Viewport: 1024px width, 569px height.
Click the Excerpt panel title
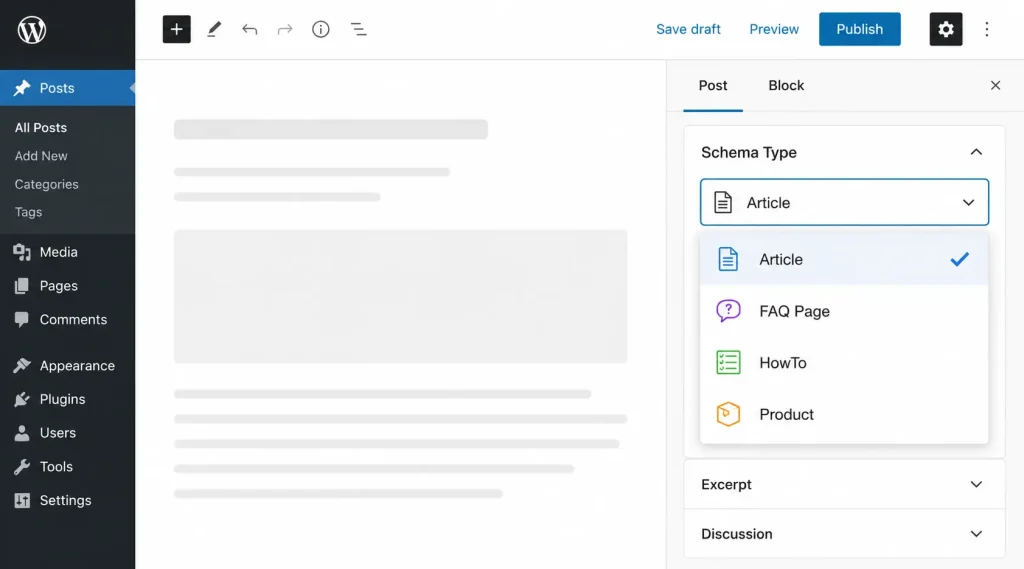tap(726, 485)
